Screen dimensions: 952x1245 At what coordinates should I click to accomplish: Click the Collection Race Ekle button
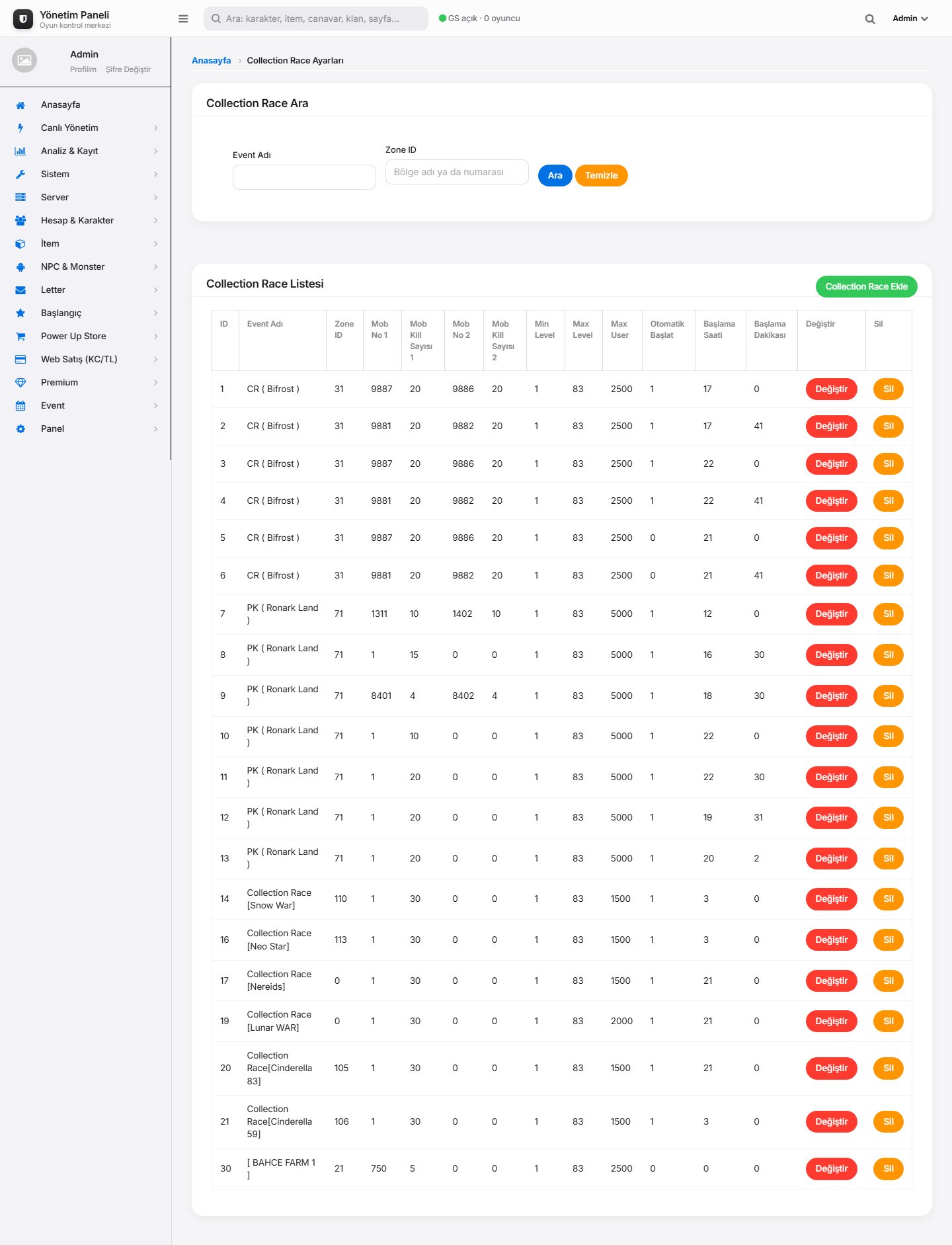click(866, 286)
